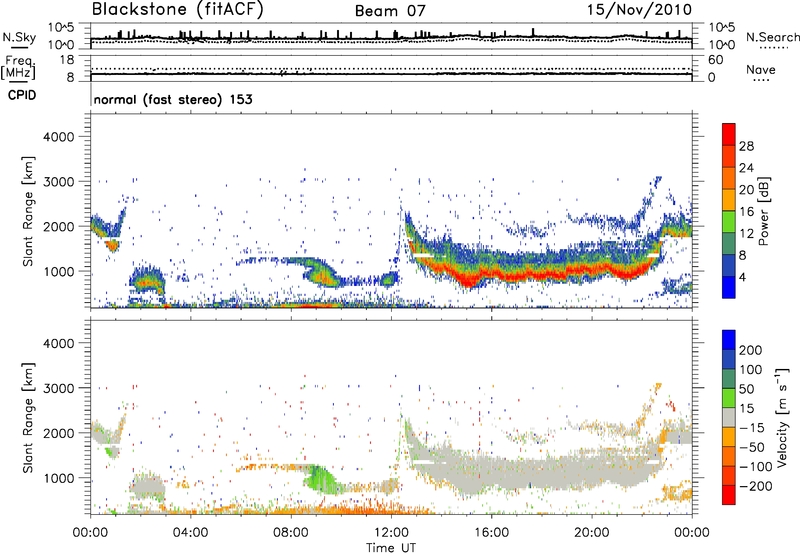Click the '4' power colorbar tick
The width and height of the screenshot is (800, 554).
click(742, 277)
